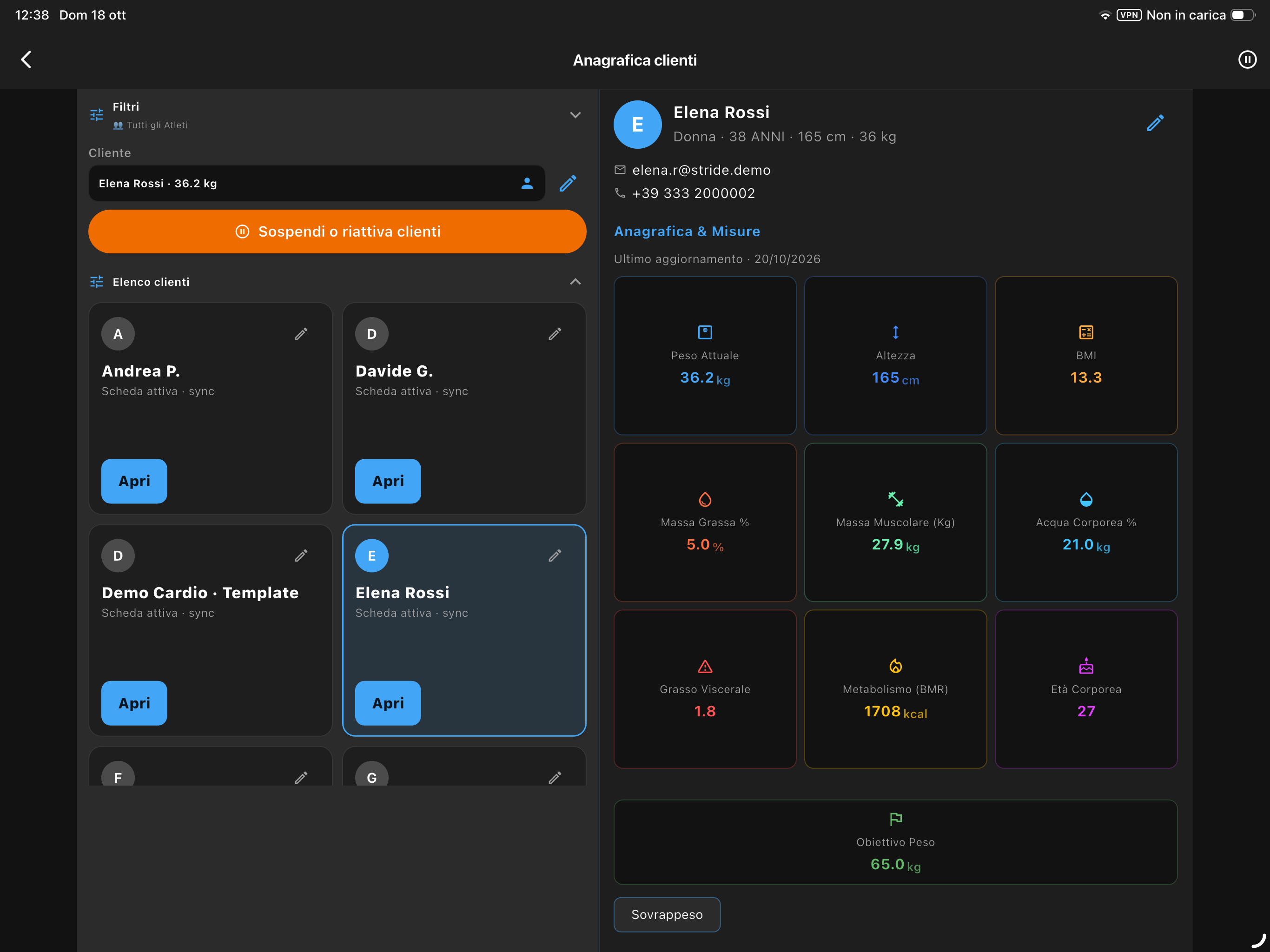Click the Filtri sliders icon
The image size is (1270, 952).
point(96,115)
